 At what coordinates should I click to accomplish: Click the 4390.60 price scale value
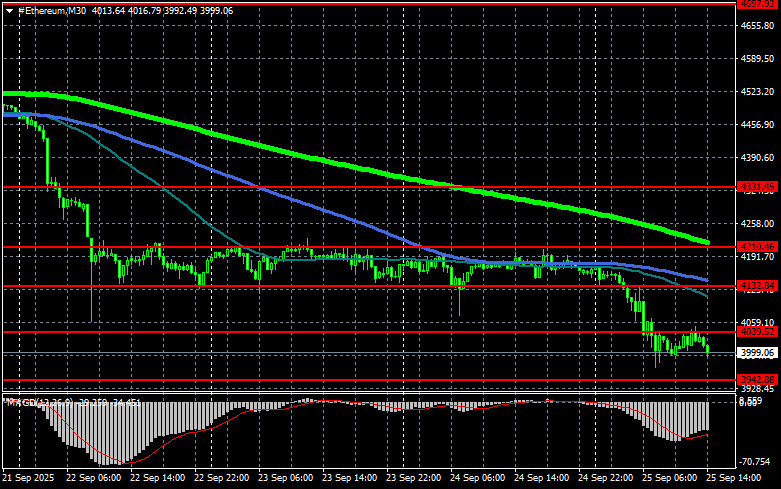pyautogui.click(x=757, y=158)
